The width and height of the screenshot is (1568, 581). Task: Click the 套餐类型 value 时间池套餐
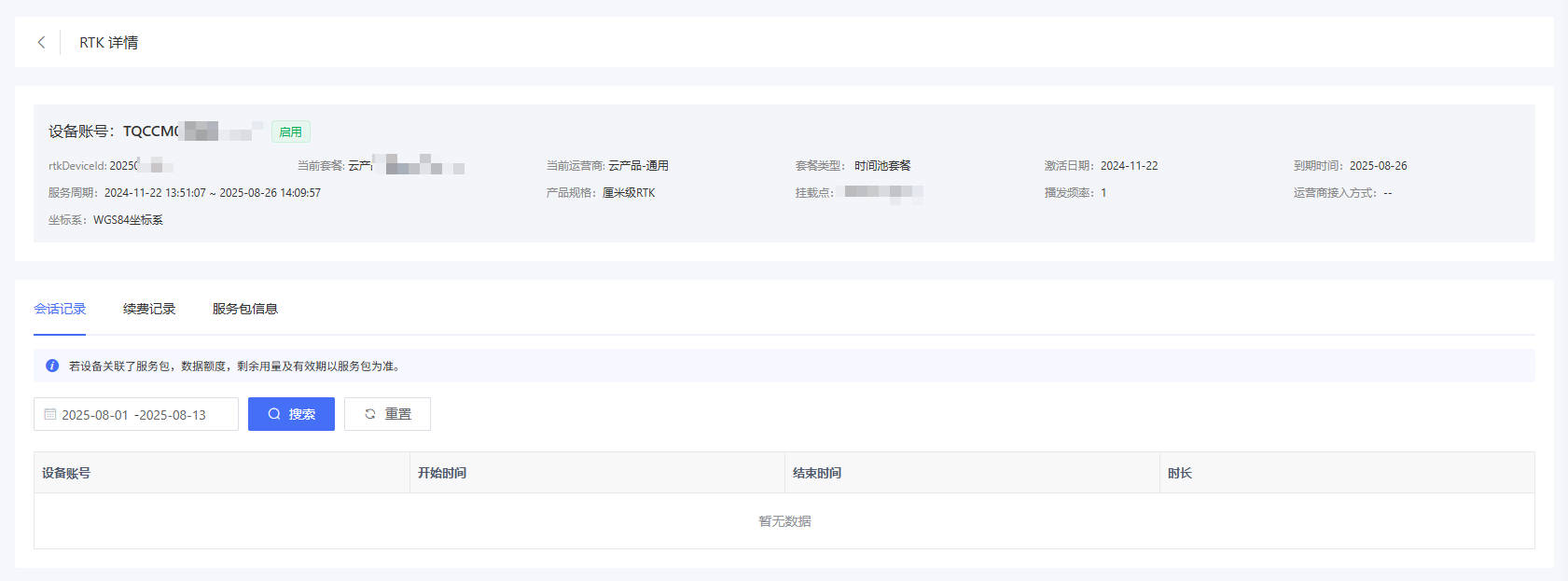[x=882, y=166]
